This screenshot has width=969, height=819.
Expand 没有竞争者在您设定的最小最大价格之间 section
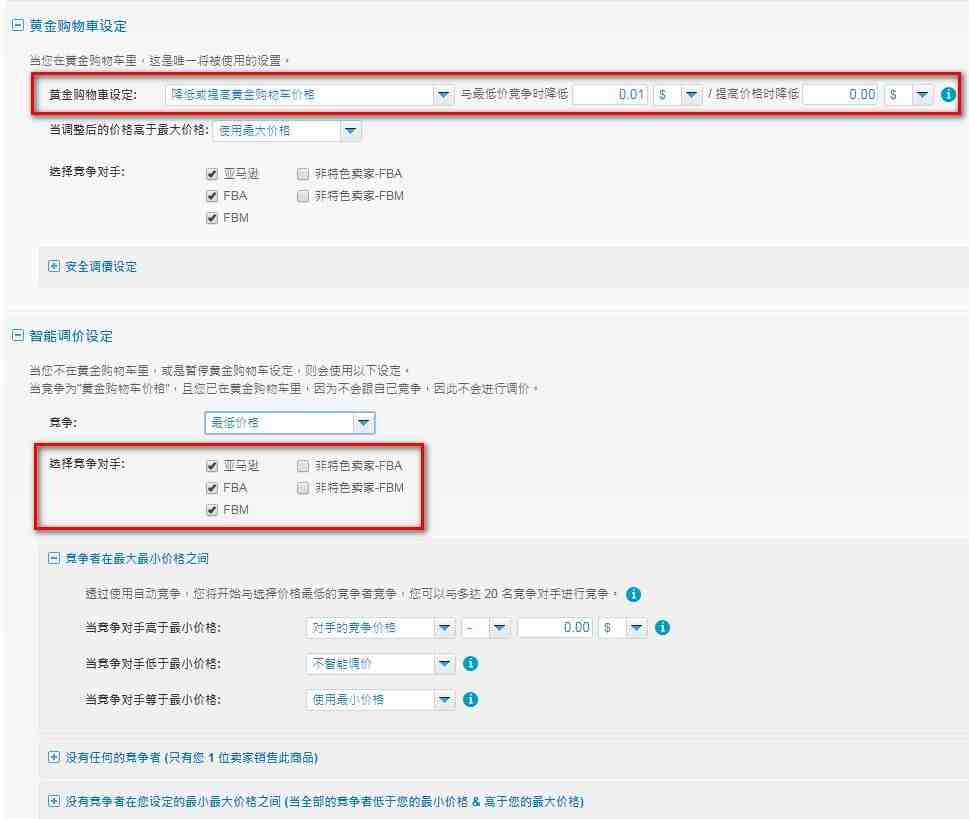point(54,801)
